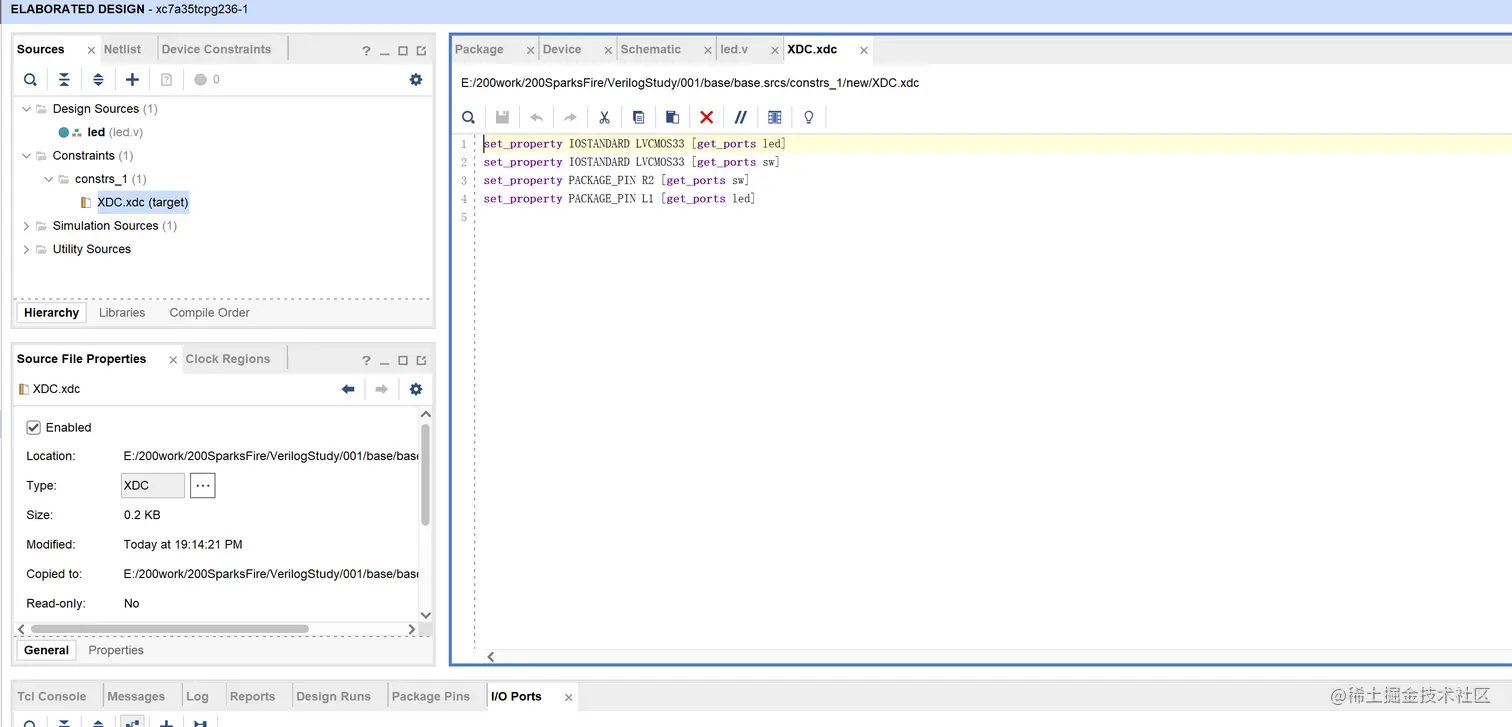Collapse all in the Sources panel

tap(64, 80)
